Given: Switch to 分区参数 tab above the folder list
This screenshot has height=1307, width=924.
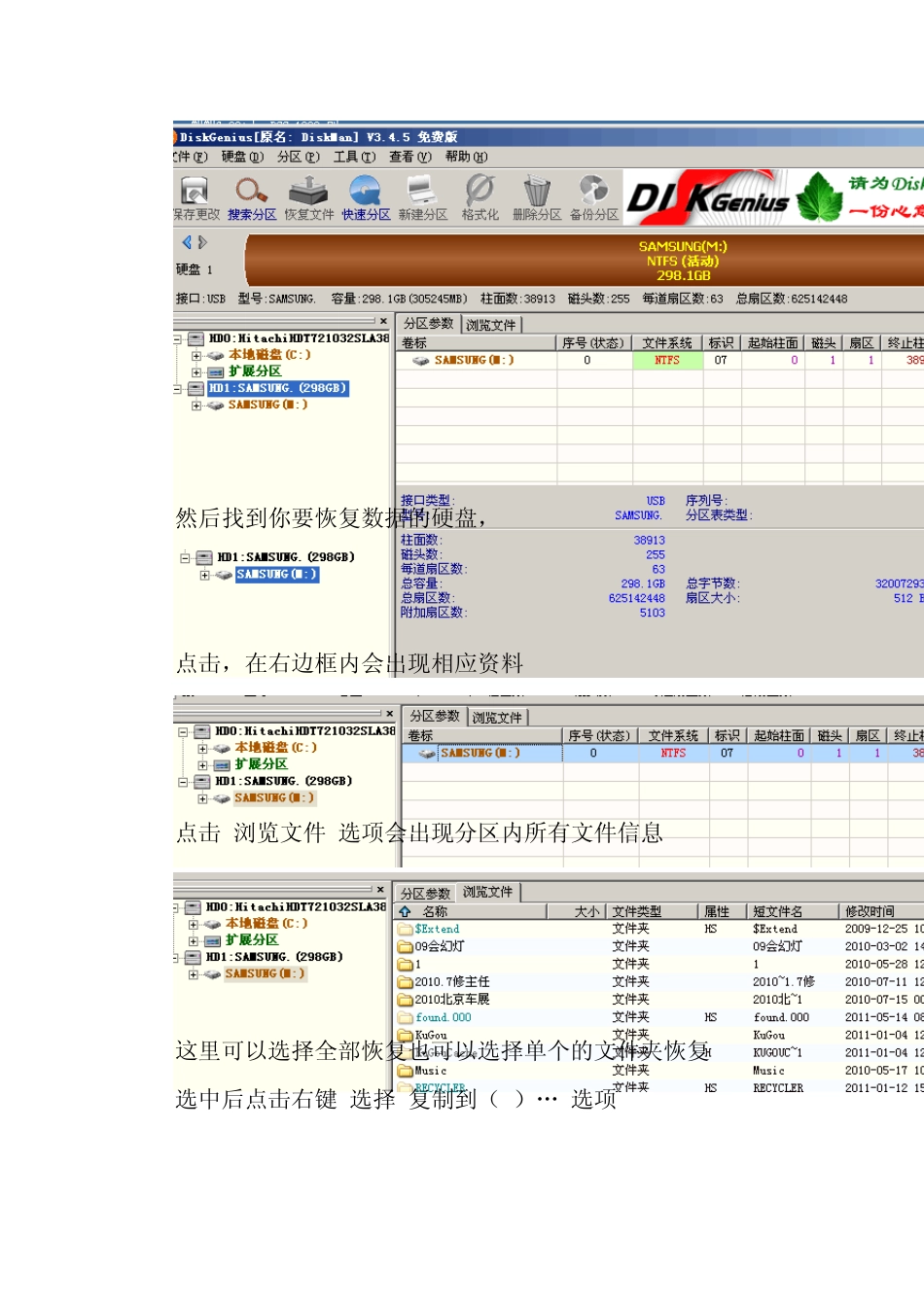Looking at the screenshot, I should (425, 894).
